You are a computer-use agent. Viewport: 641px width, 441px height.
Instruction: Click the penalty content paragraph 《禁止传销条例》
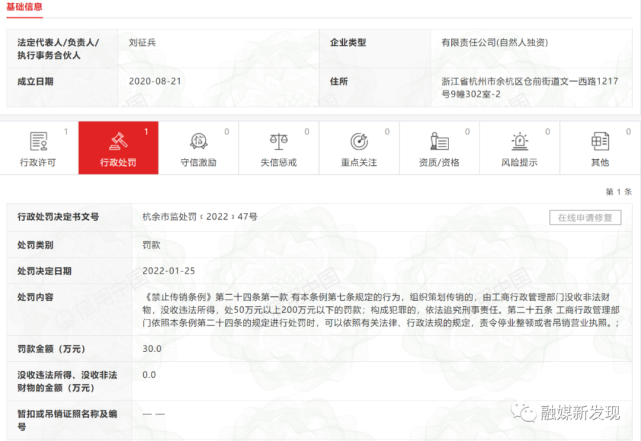[x=381, y=310]
